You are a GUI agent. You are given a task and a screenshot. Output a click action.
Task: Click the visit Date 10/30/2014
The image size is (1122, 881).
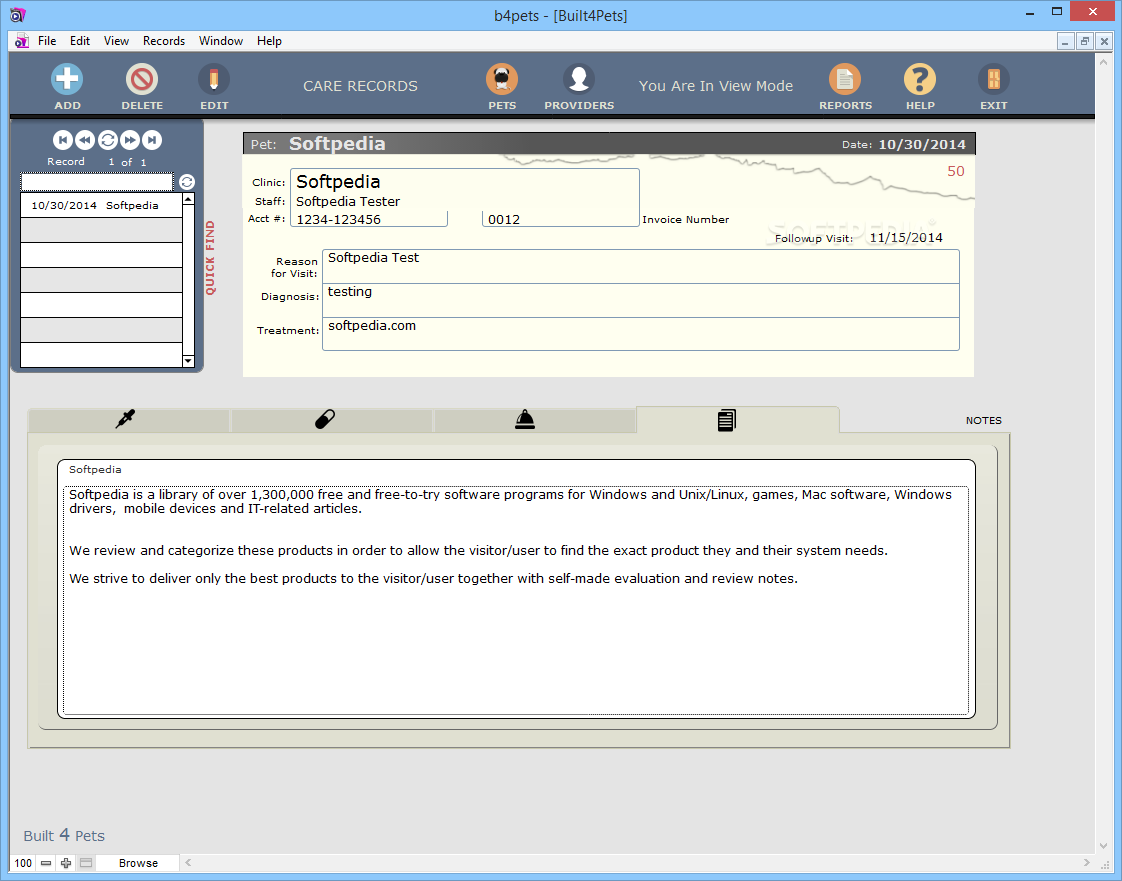[x=922, y=145]
